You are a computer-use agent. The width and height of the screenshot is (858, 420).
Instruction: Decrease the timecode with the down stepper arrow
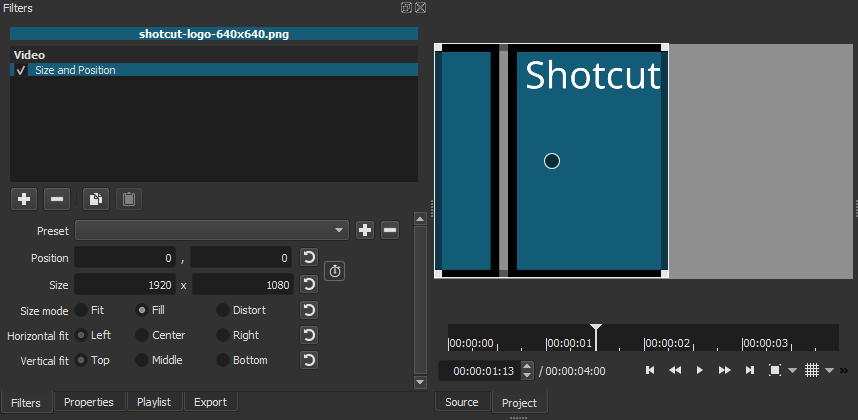pyautogui.click(x=526, y=375)
